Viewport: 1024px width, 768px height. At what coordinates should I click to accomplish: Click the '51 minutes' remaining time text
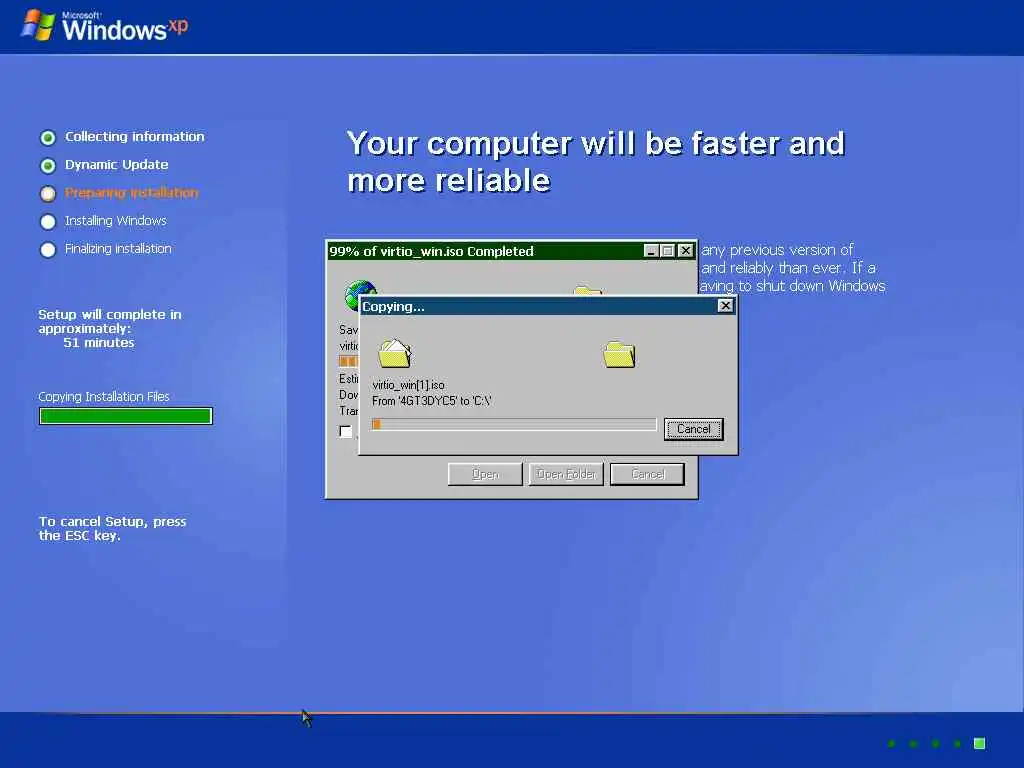tap(99, 343)
